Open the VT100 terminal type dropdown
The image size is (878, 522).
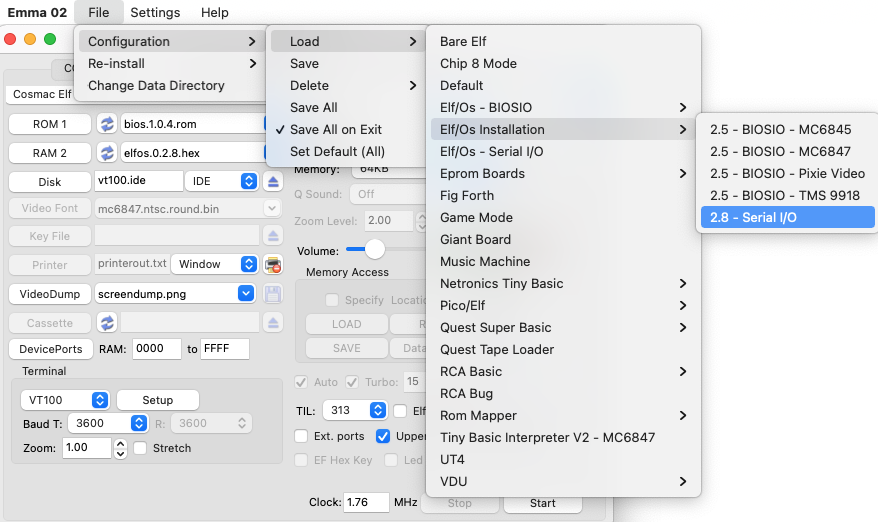click(65, 400)
